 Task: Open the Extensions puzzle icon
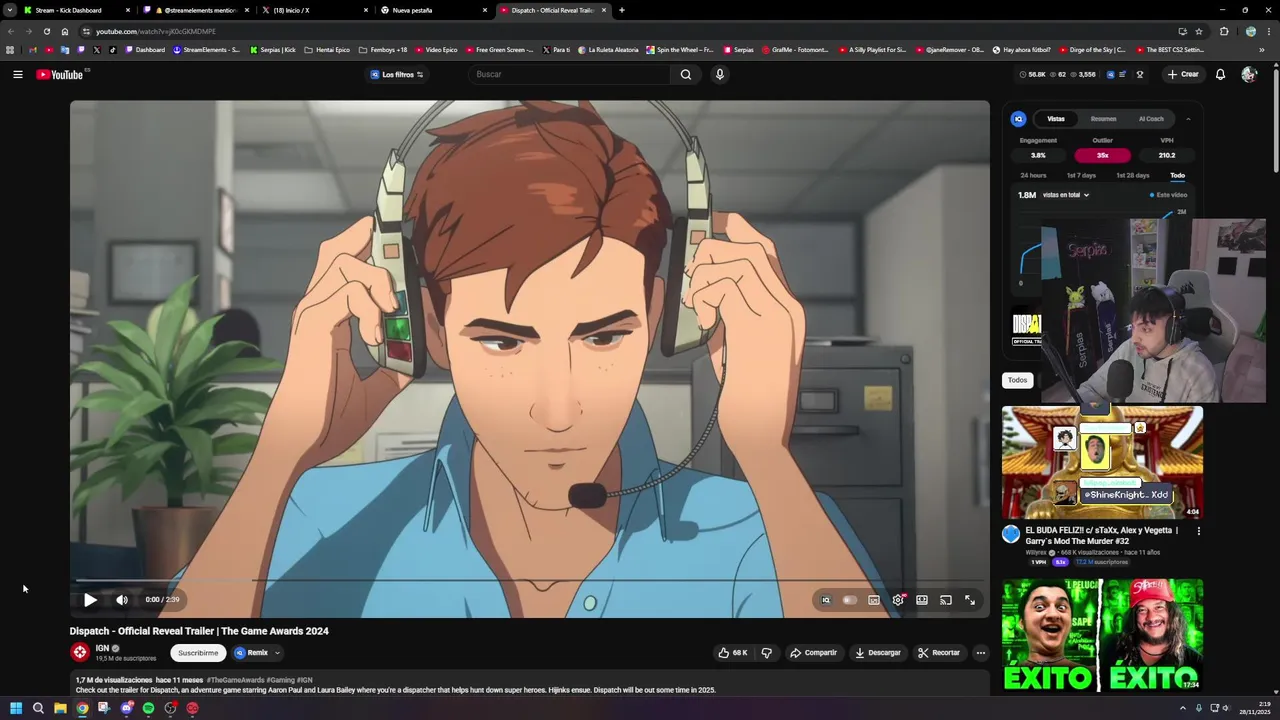(1224, 31)
